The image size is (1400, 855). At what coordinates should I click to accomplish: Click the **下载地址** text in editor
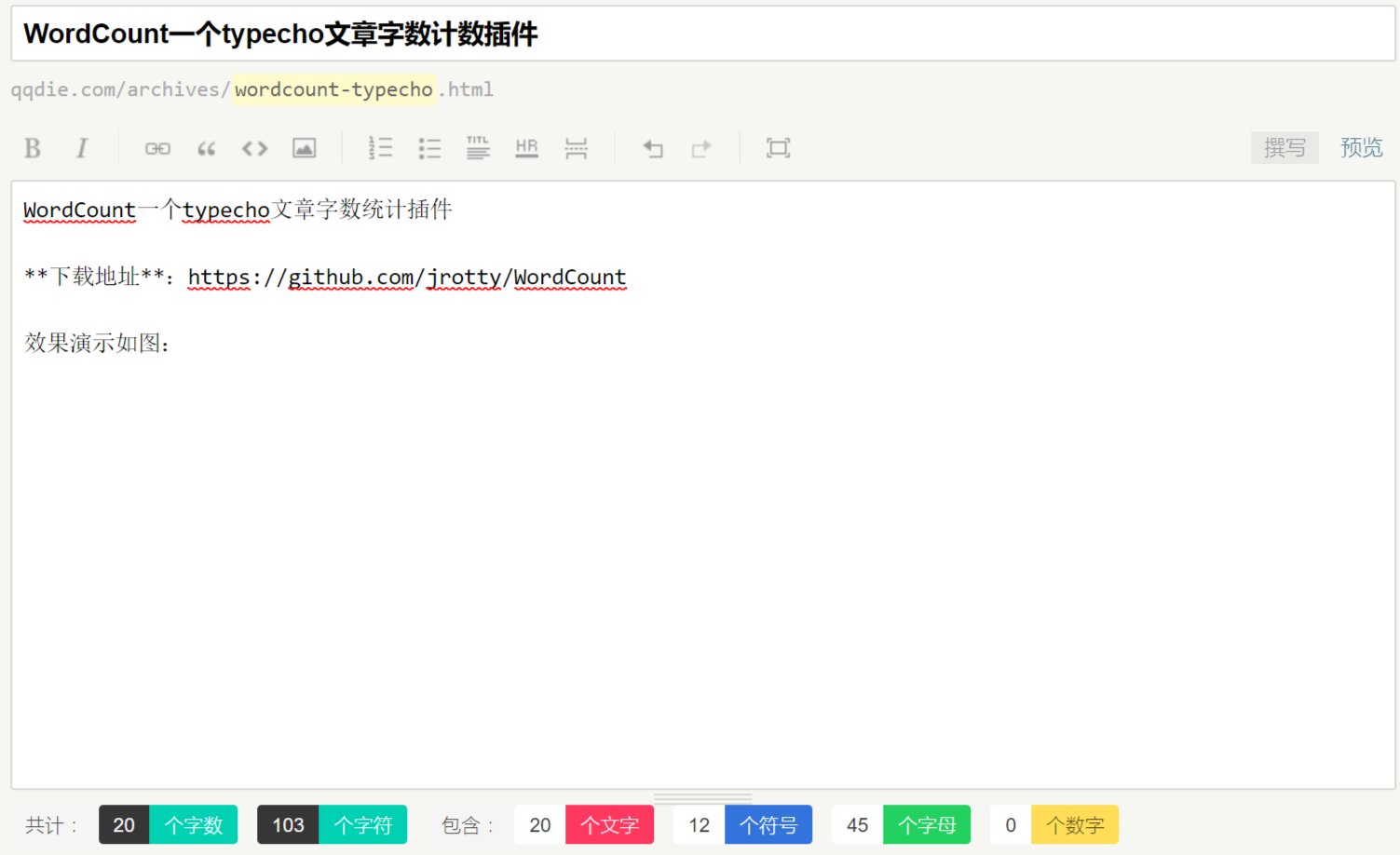coord(94,277)
